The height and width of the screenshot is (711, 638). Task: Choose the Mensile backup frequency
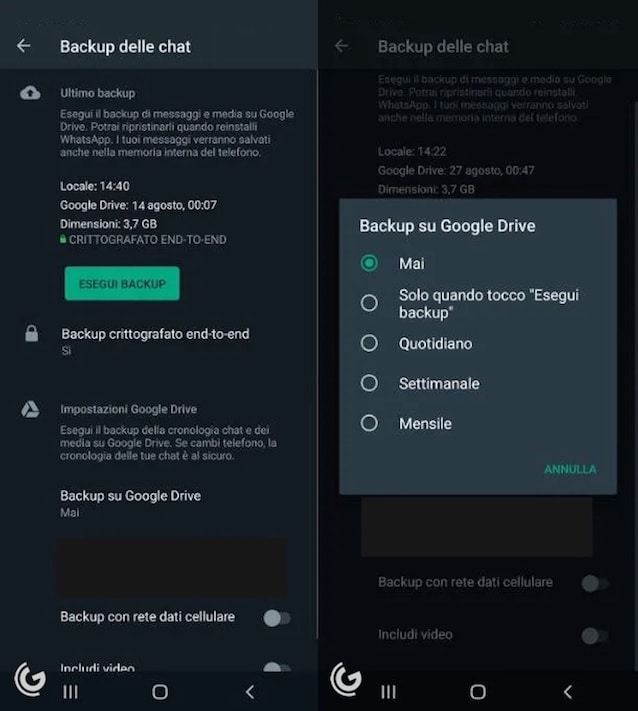[x=369, y=423]
